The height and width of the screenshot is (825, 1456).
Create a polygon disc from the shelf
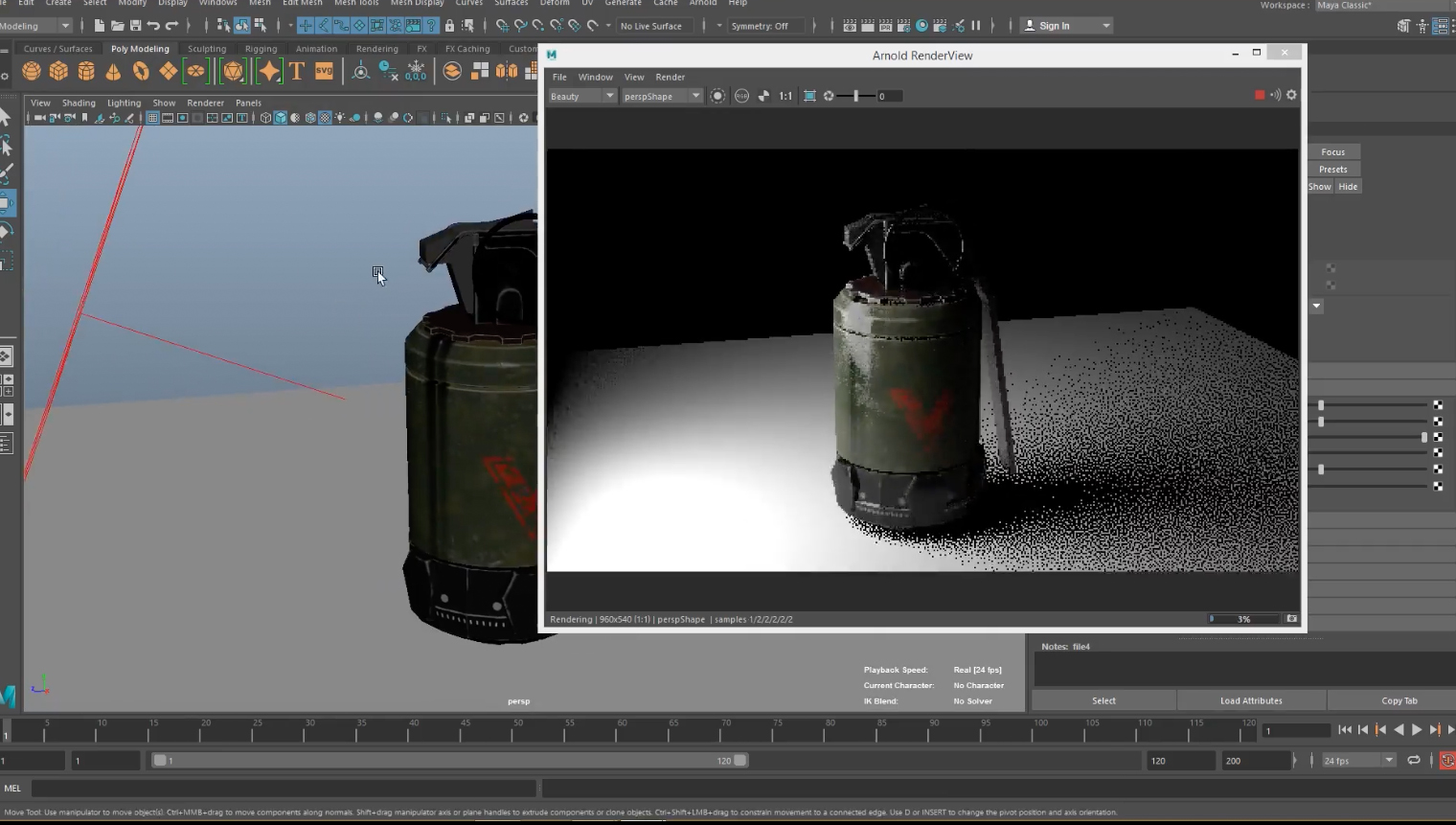195,71
